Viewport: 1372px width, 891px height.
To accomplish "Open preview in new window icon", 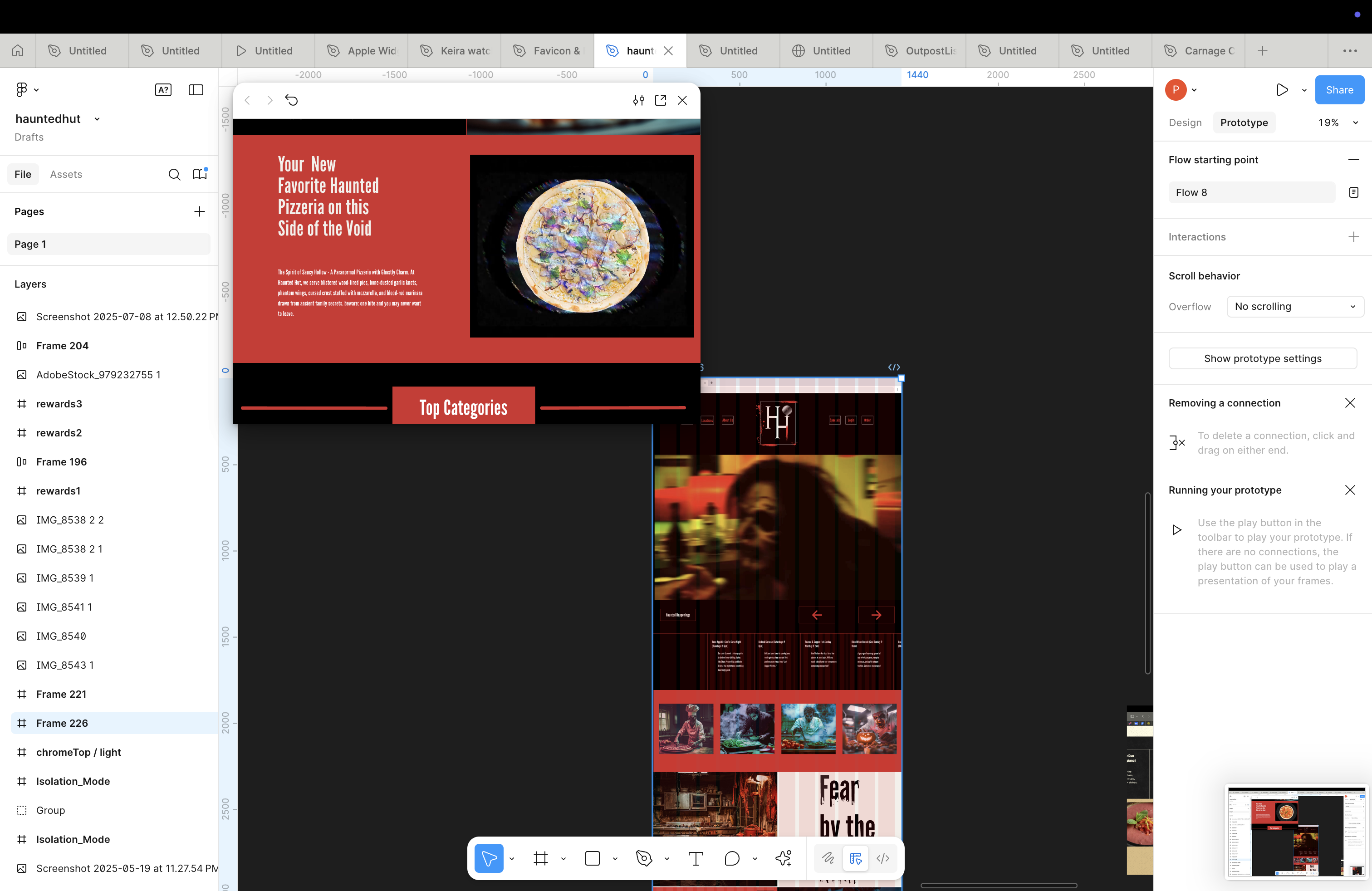I will point(661,100).
